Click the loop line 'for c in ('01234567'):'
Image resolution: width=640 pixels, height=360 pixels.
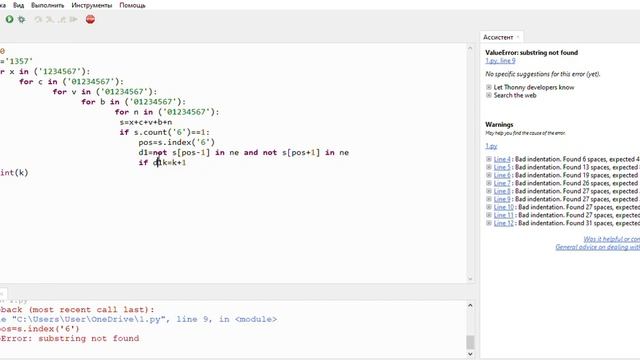point(71,82)
